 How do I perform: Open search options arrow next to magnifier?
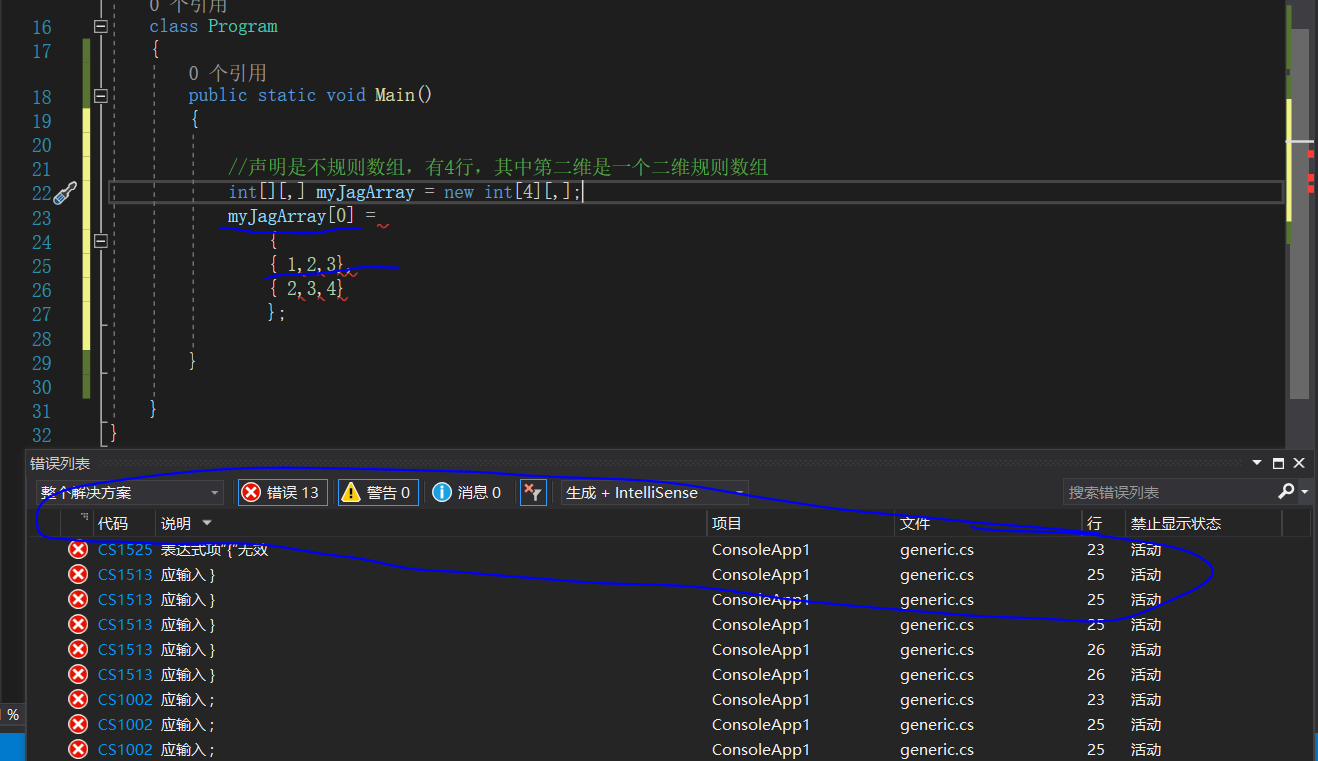coord(1304,492)
